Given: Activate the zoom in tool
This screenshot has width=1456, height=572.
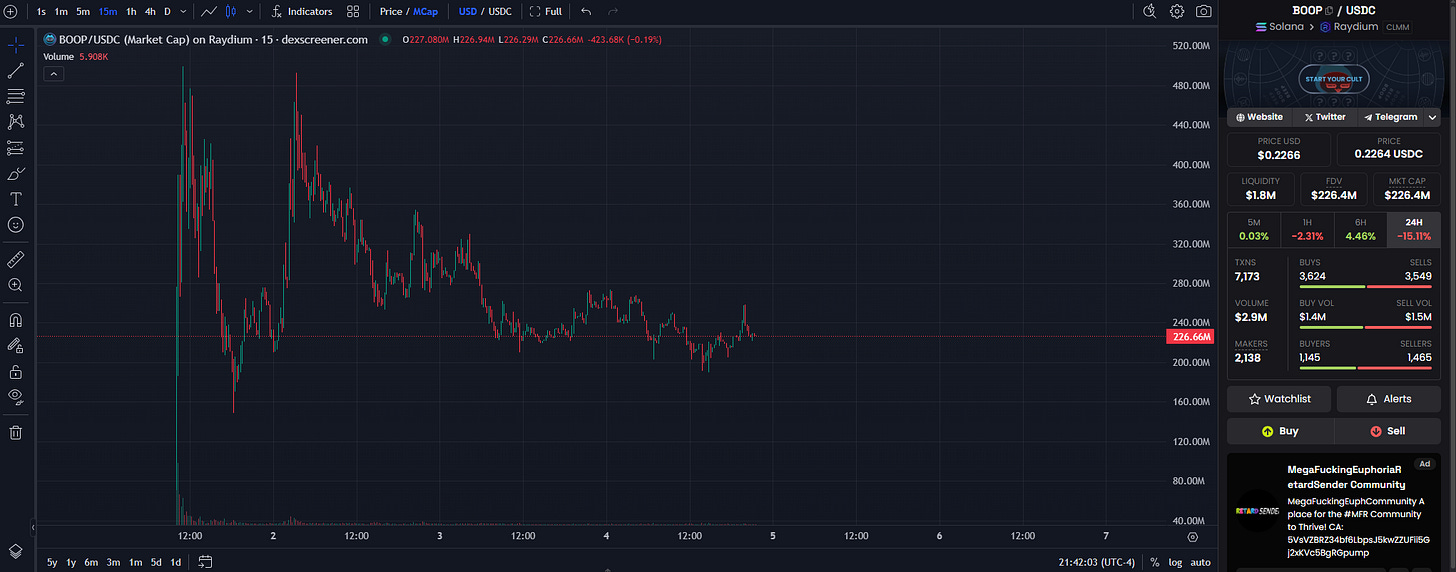Looking at the screenshot, I should 15,285.
